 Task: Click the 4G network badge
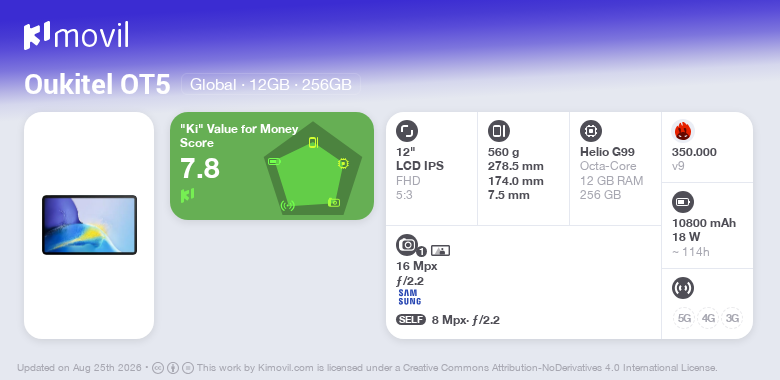coord(708,318)
